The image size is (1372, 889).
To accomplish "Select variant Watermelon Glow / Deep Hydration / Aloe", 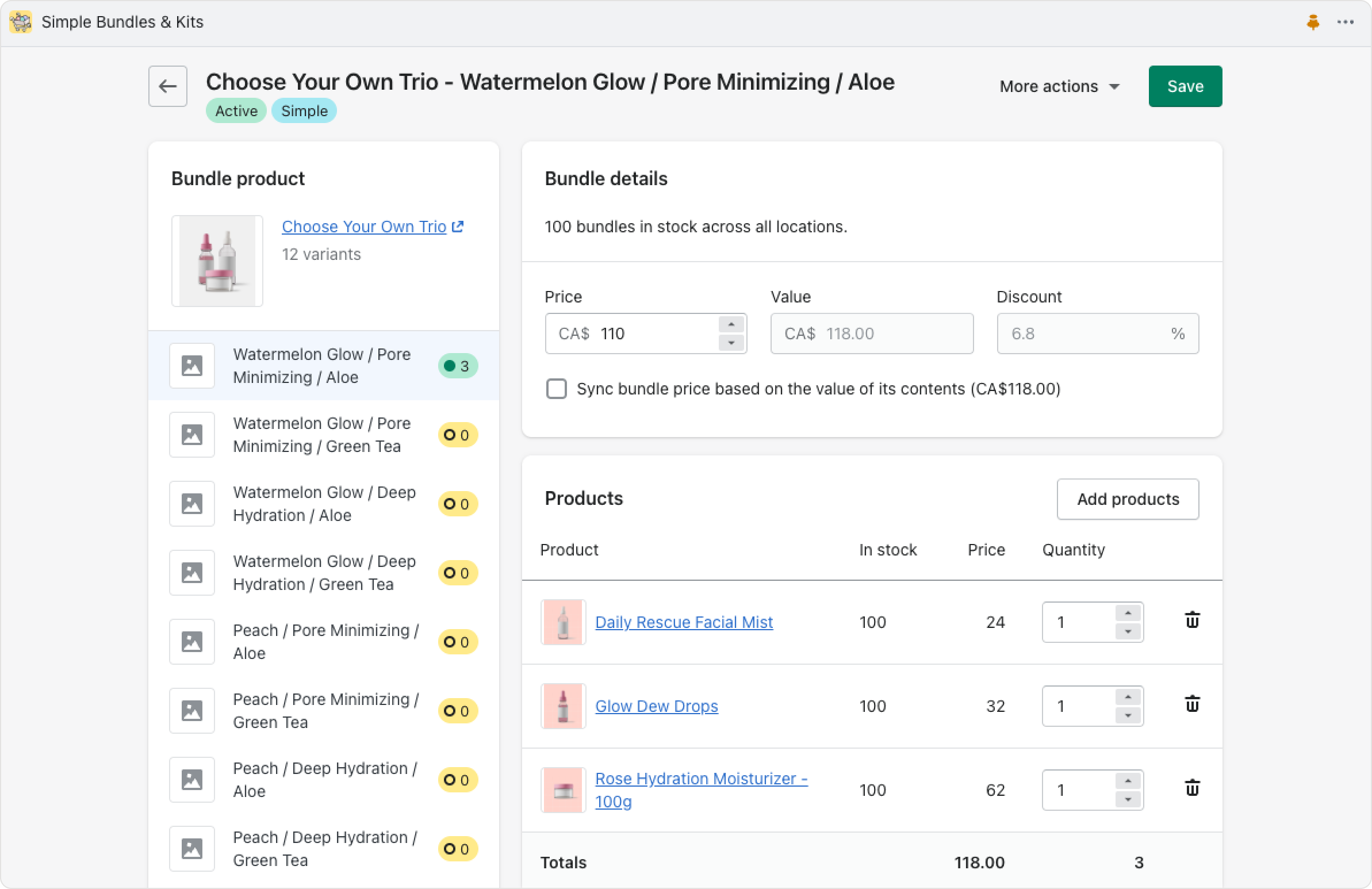I will pos(323,504).
